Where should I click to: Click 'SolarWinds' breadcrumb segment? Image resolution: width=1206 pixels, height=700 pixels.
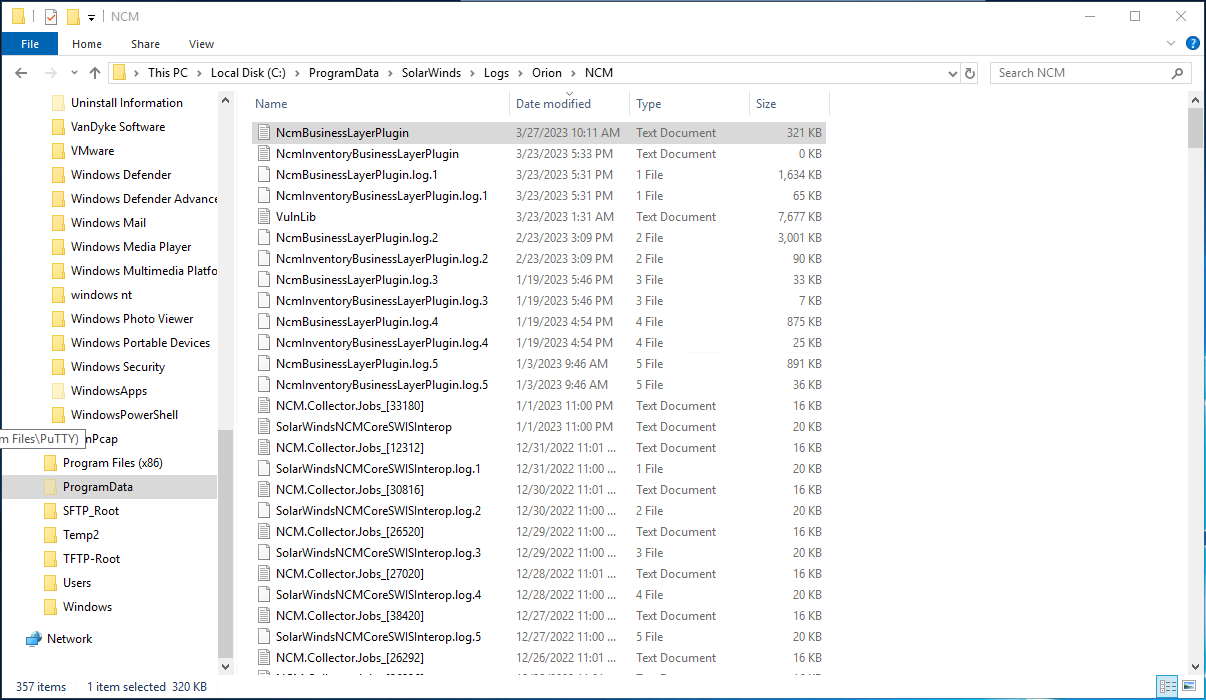pyautogui.click(x=432, y=73)
